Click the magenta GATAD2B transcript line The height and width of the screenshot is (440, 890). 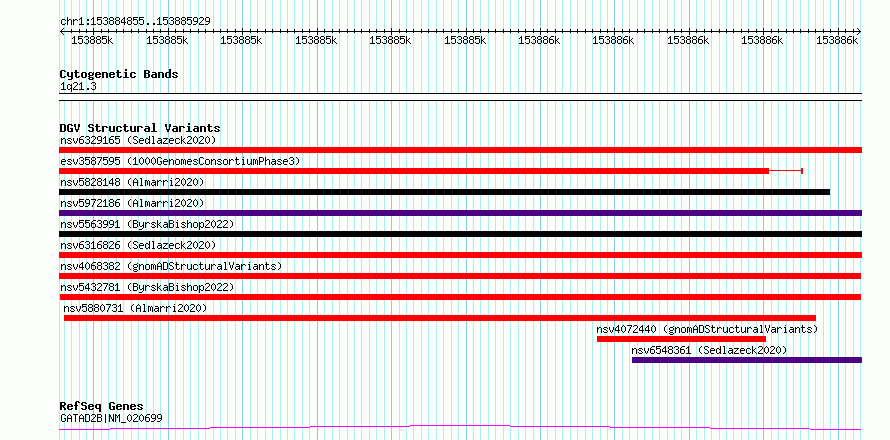tap(460, 427)
